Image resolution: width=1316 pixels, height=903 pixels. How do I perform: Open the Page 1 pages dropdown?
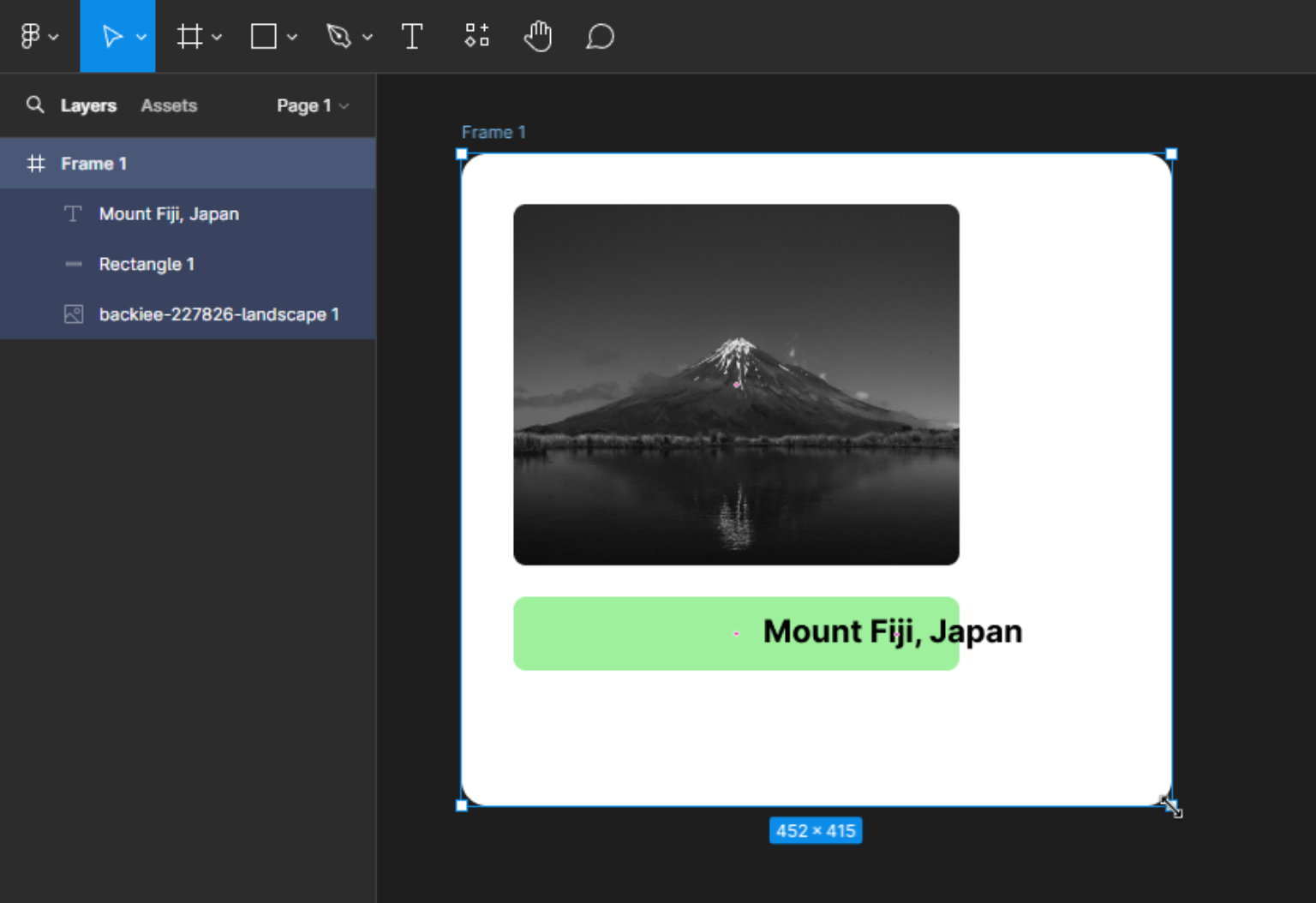(x=313, y=105)
